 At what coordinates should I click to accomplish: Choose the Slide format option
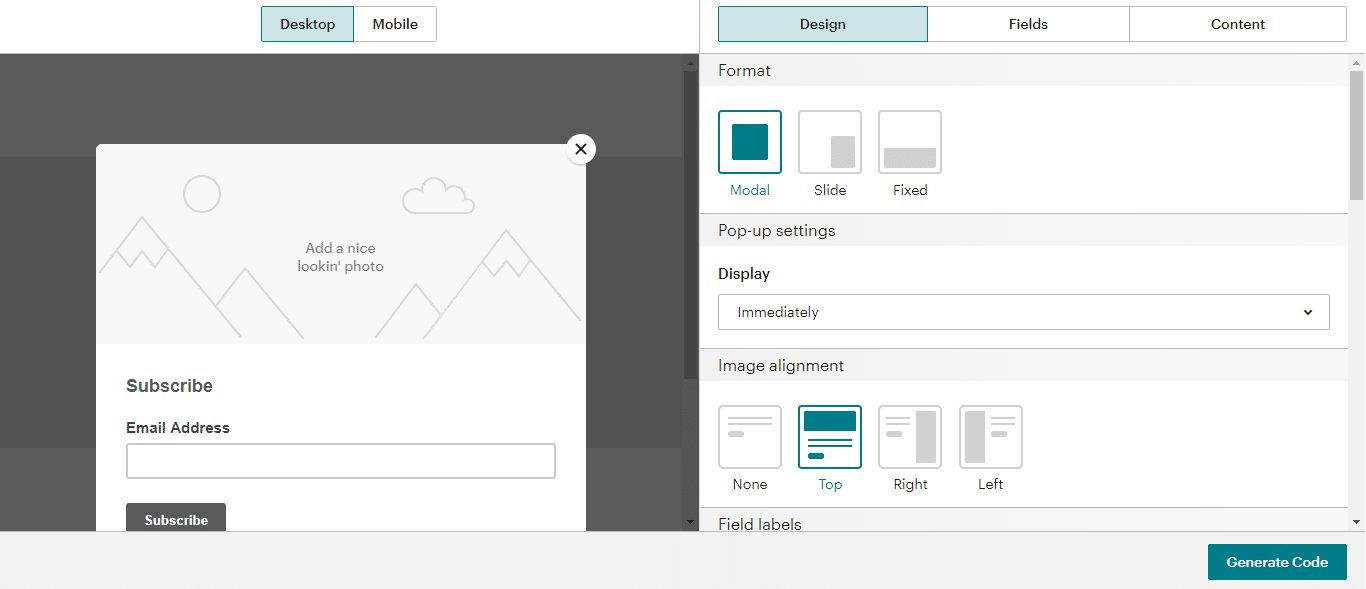coord(829,141)
